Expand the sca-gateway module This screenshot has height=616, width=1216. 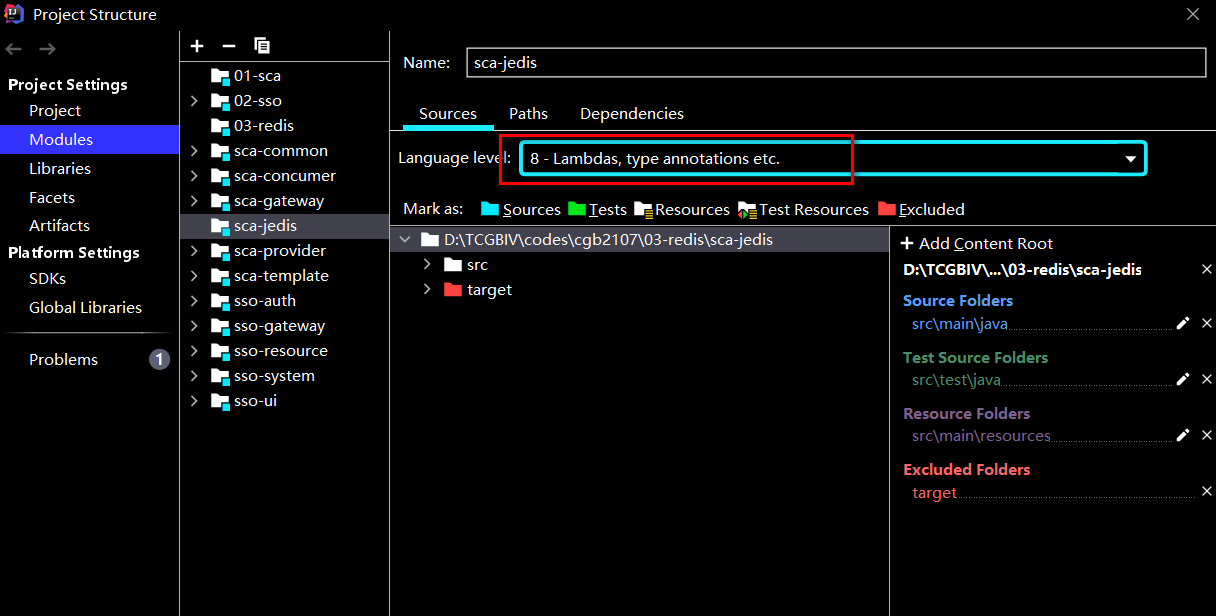pos(194,201)
